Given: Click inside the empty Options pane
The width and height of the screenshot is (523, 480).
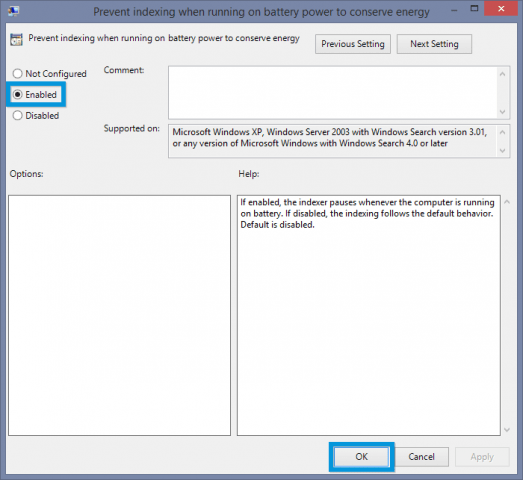Looking at the screenshot, I should 119,315.
